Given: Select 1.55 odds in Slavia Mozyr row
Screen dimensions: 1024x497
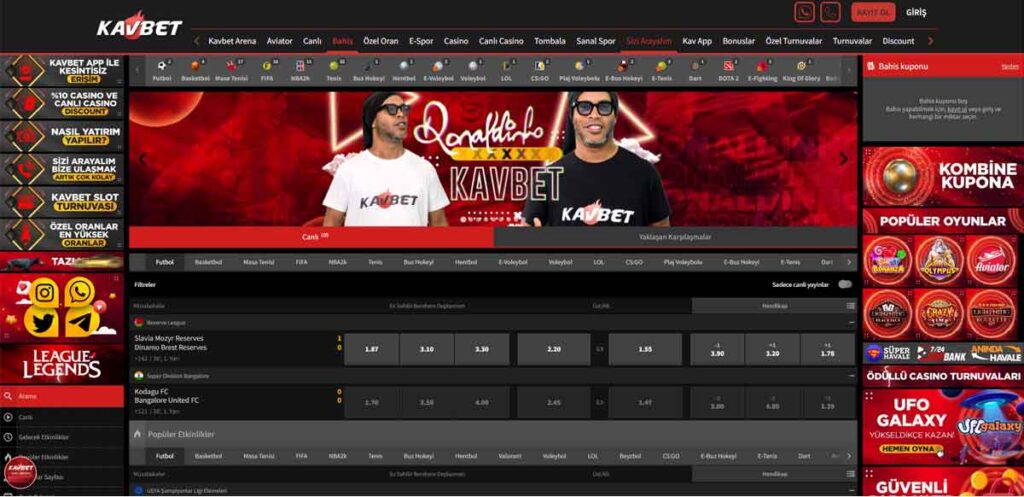Looking at the screenshot, I should (x=645, y=349).
